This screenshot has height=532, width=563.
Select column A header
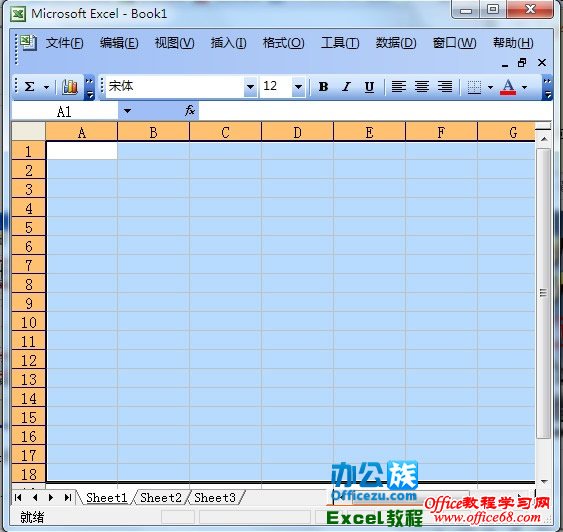coord(82,132)
